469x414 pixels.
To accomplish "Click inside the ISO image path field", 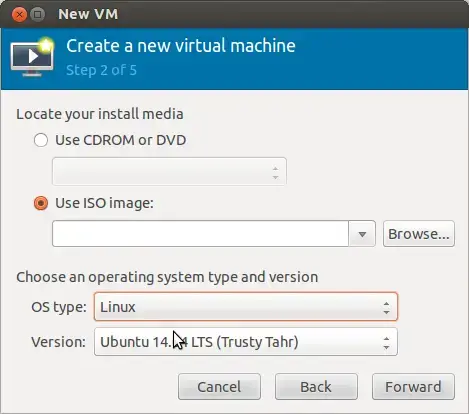I will coord(200,234).
